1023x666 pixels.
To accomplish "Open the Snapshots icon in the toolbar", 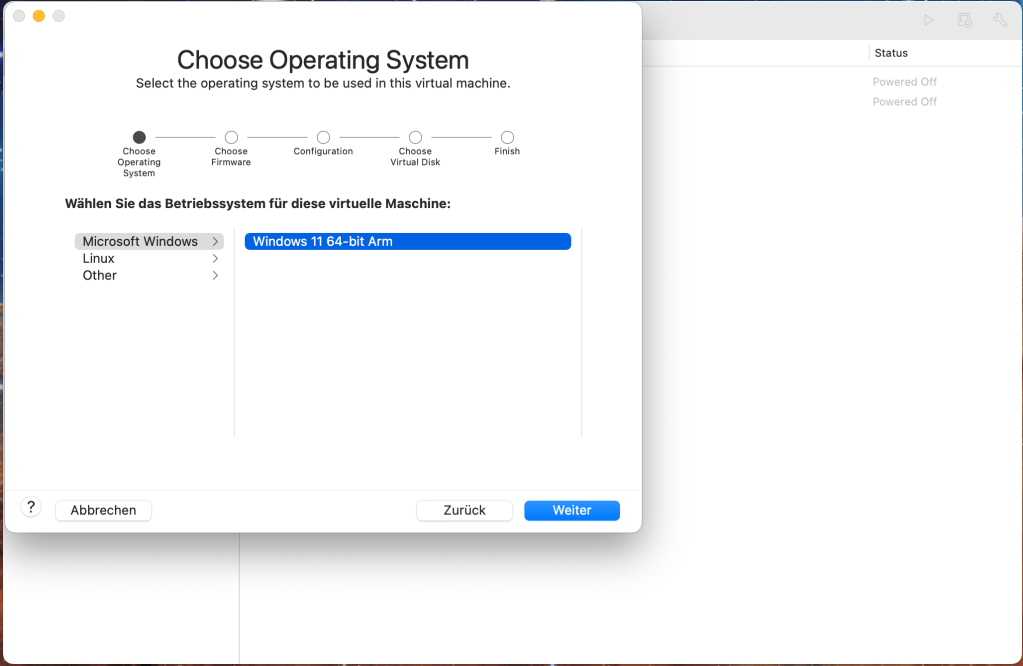I will (963, 19).
